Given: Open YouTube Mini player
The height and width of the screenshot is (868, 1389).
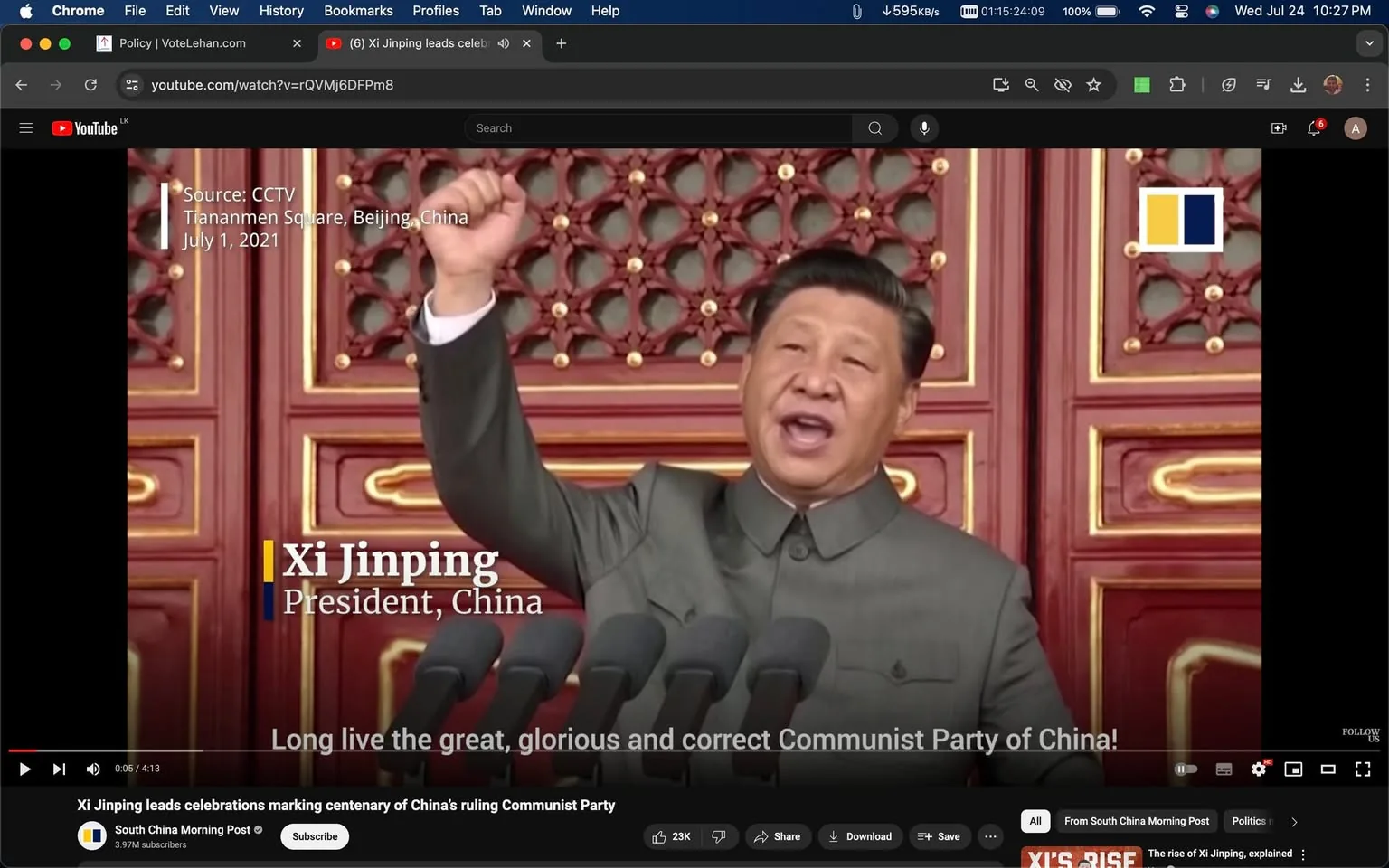Looking at the screenshot, I should click(x=1293, y=769).
